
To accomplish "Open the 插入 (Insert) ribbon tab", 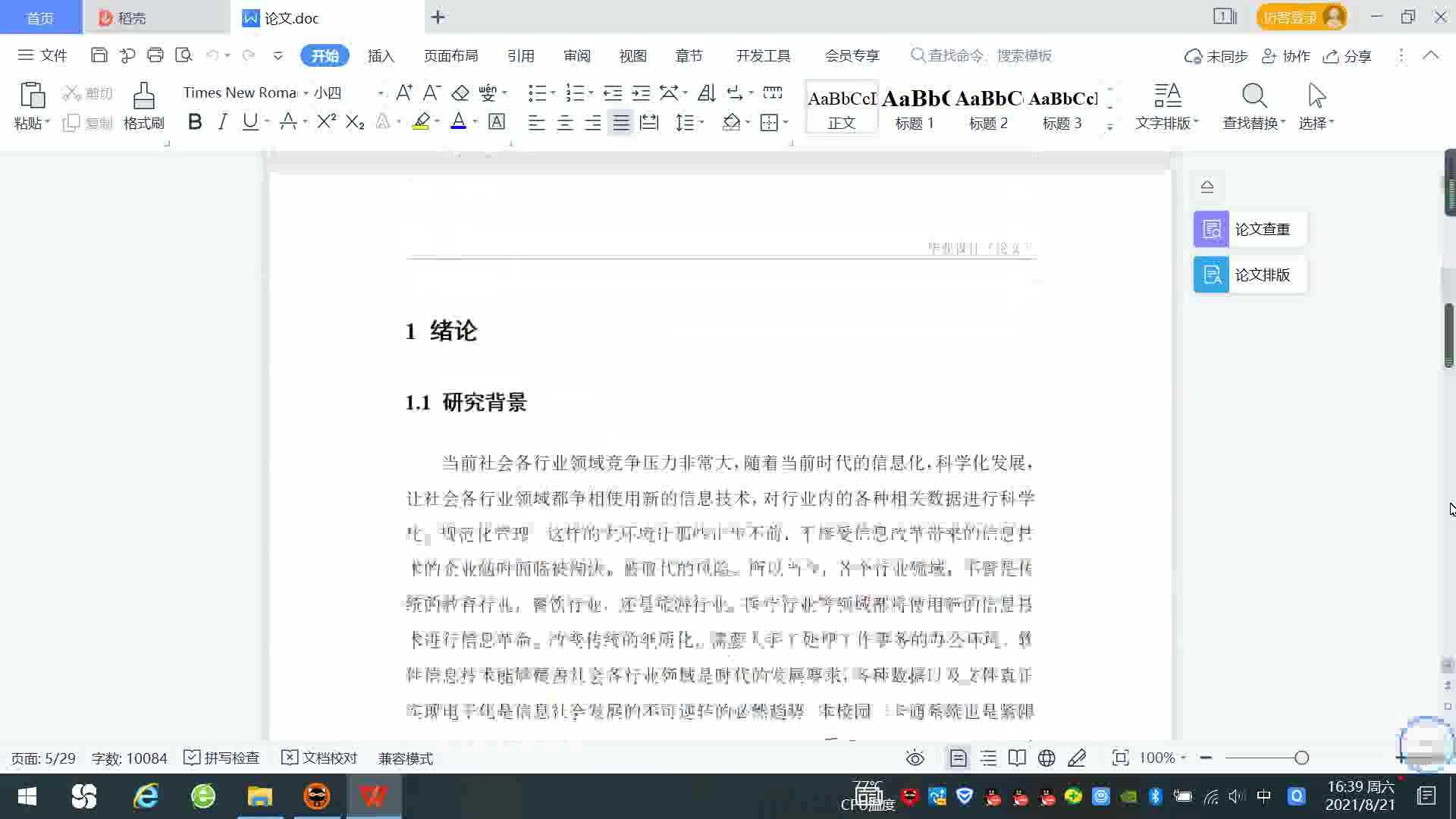I will coord(381,56).
